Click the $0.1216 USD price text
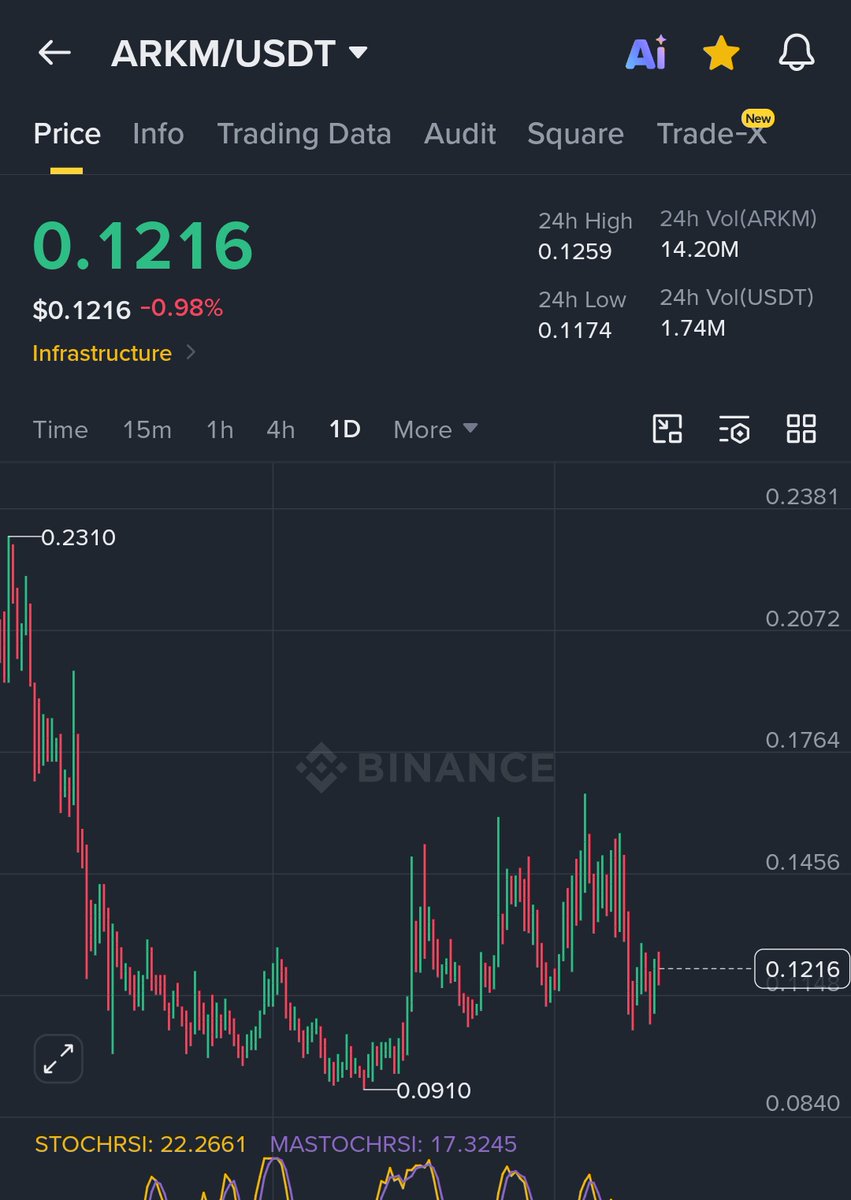851x1200 pixels. pos(82,310)
